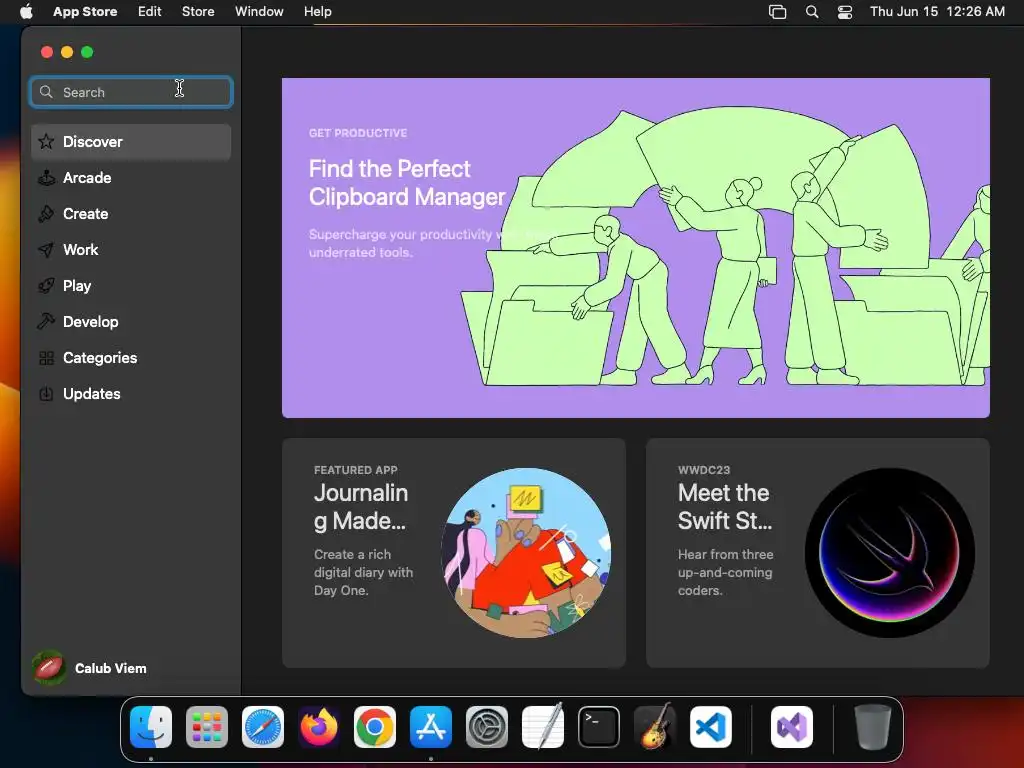Screen dimensions: 1024x768
Task: Open GarageBand from the Dock
Action: [x=655, y=727]
